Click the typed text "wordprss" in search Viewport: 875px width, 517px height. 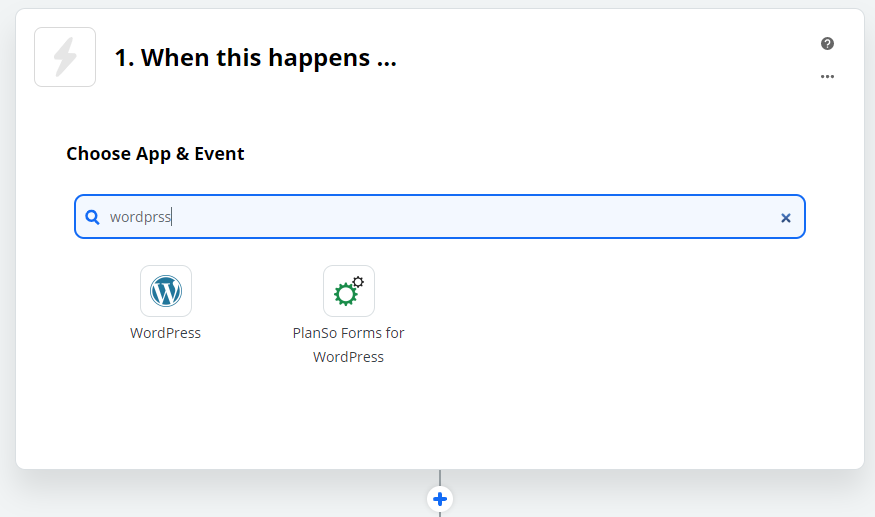[x=140, y=217]
